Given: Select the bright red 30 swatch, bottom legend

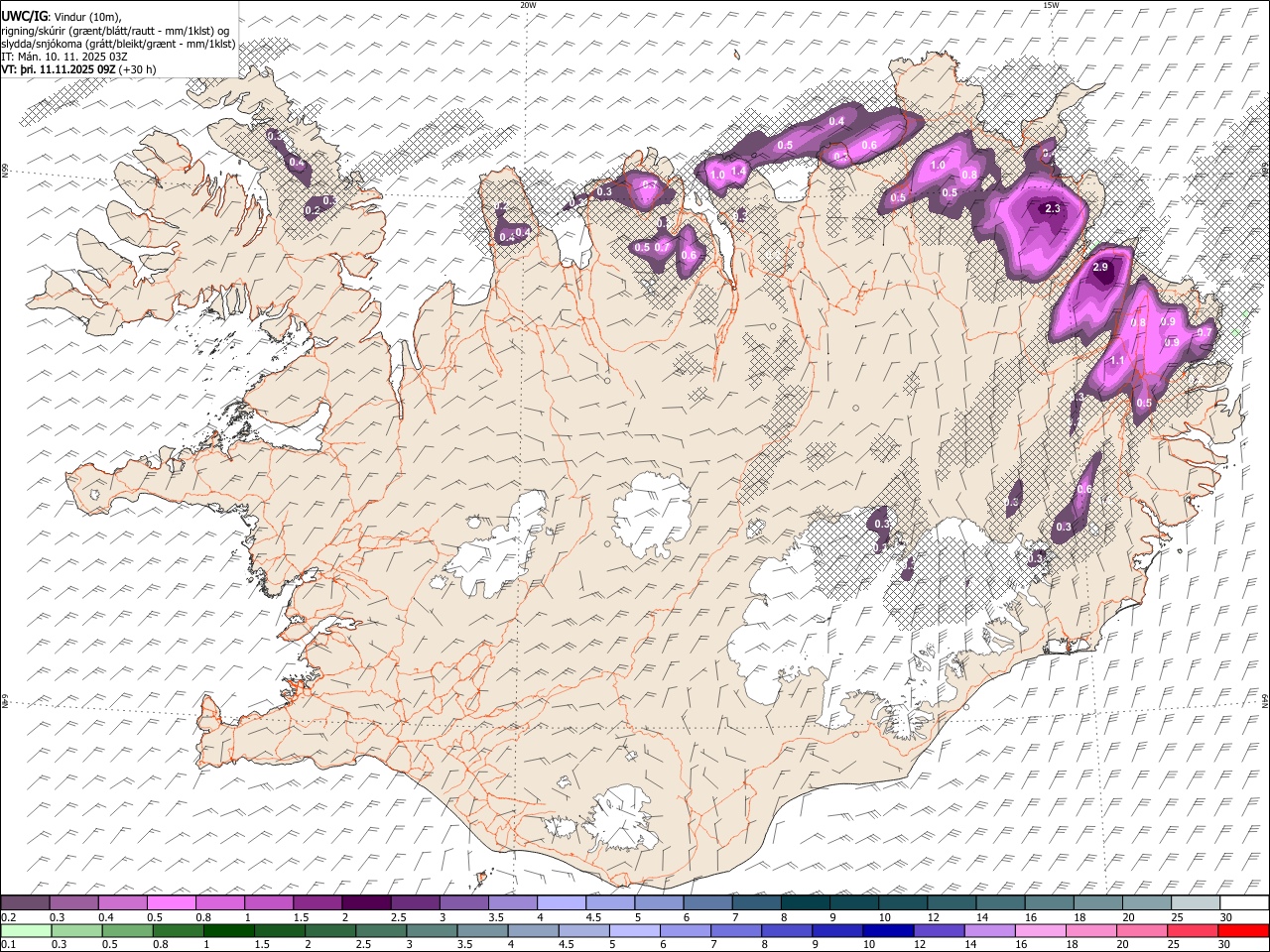Looking at the screenshot, I should coord(1244,930).
